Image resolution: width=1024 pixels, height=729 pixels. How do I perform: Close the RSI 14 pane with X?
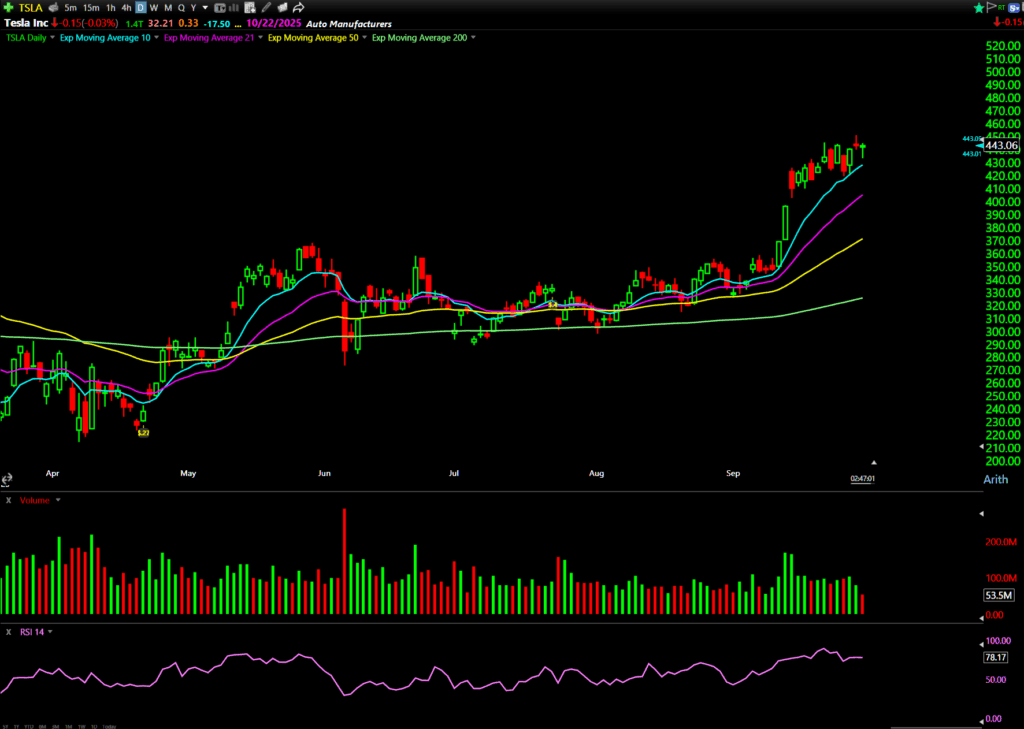pos(8,632)
